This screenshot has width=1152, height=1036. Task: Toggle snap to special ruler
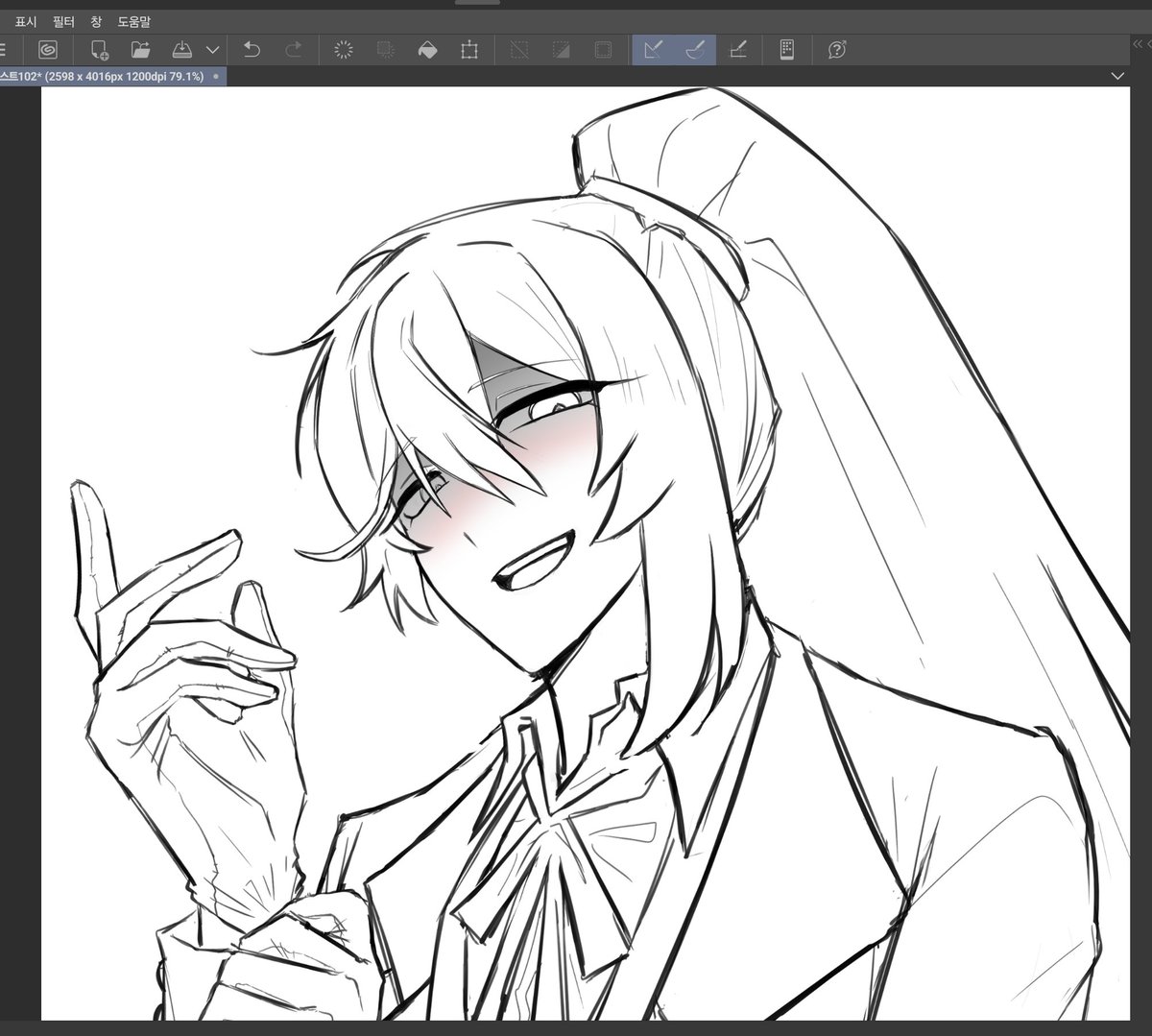pos(696,50)
